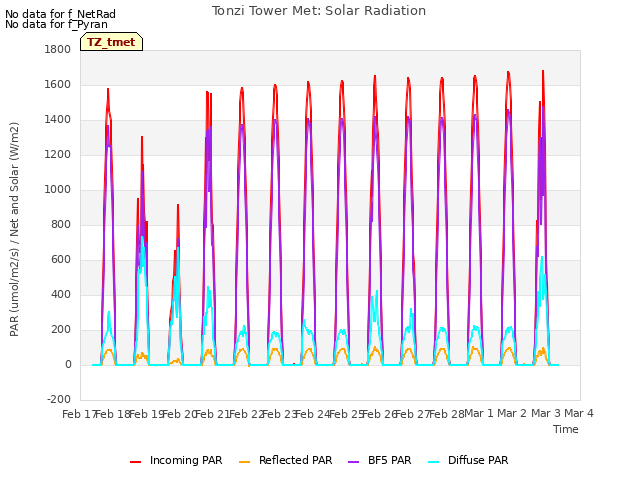The width and height of the screenshot is (640, 480).
Task: Click the 1600 y-axis tick label
Action: pos(58,84)
